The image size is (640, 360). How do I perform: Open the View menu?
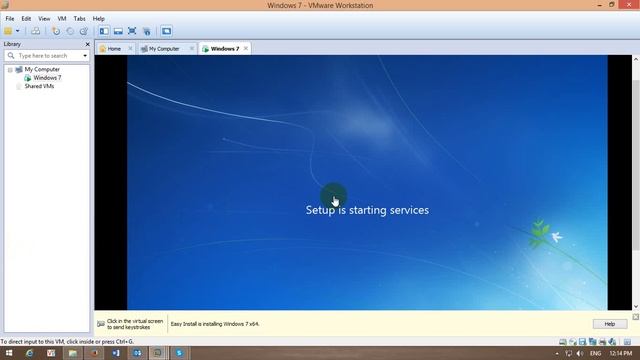pos(44,19)
